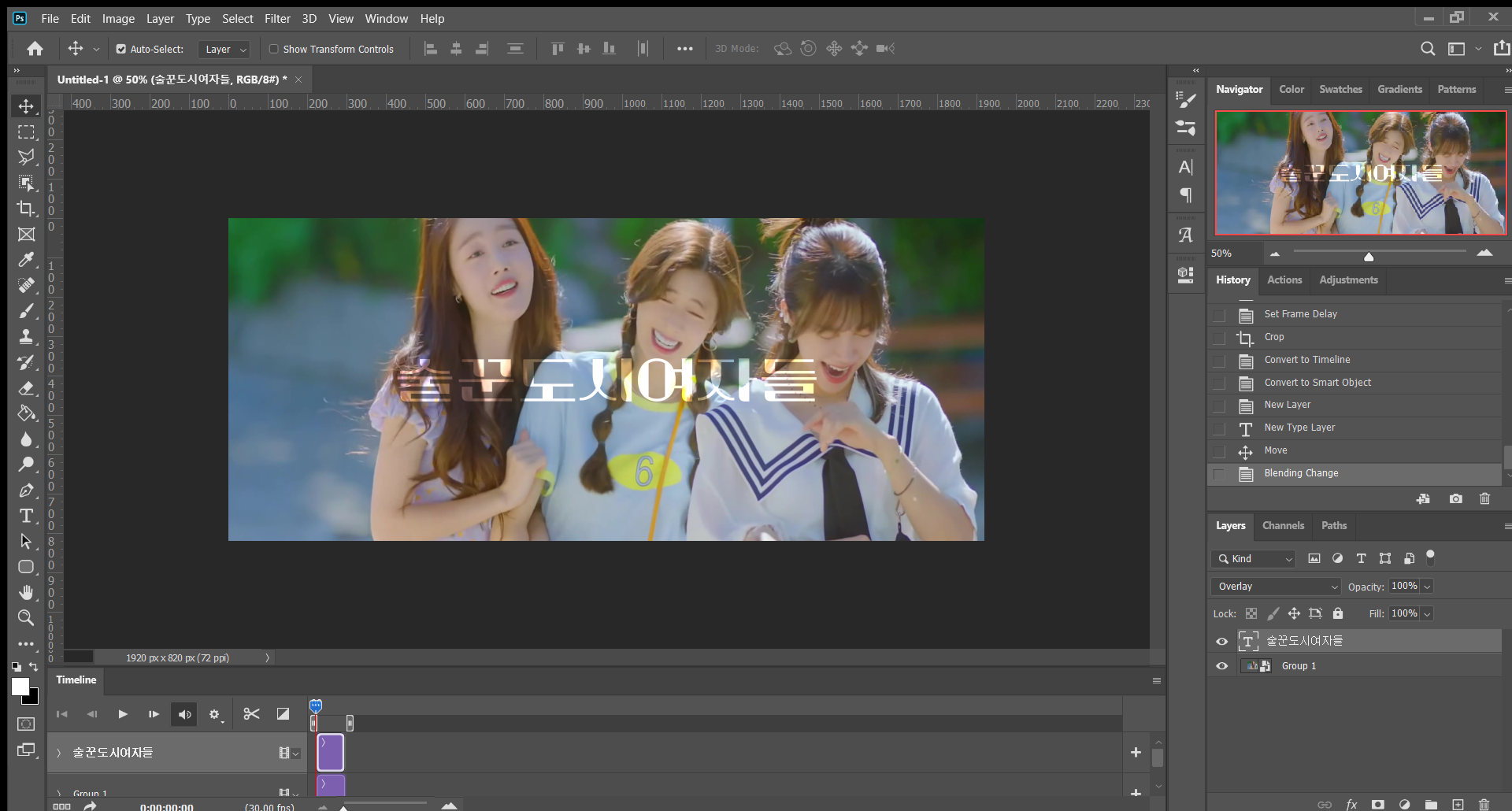Select the Zoom tool
The width and height of the screenshot is (1512, 811).
(26, 618)
